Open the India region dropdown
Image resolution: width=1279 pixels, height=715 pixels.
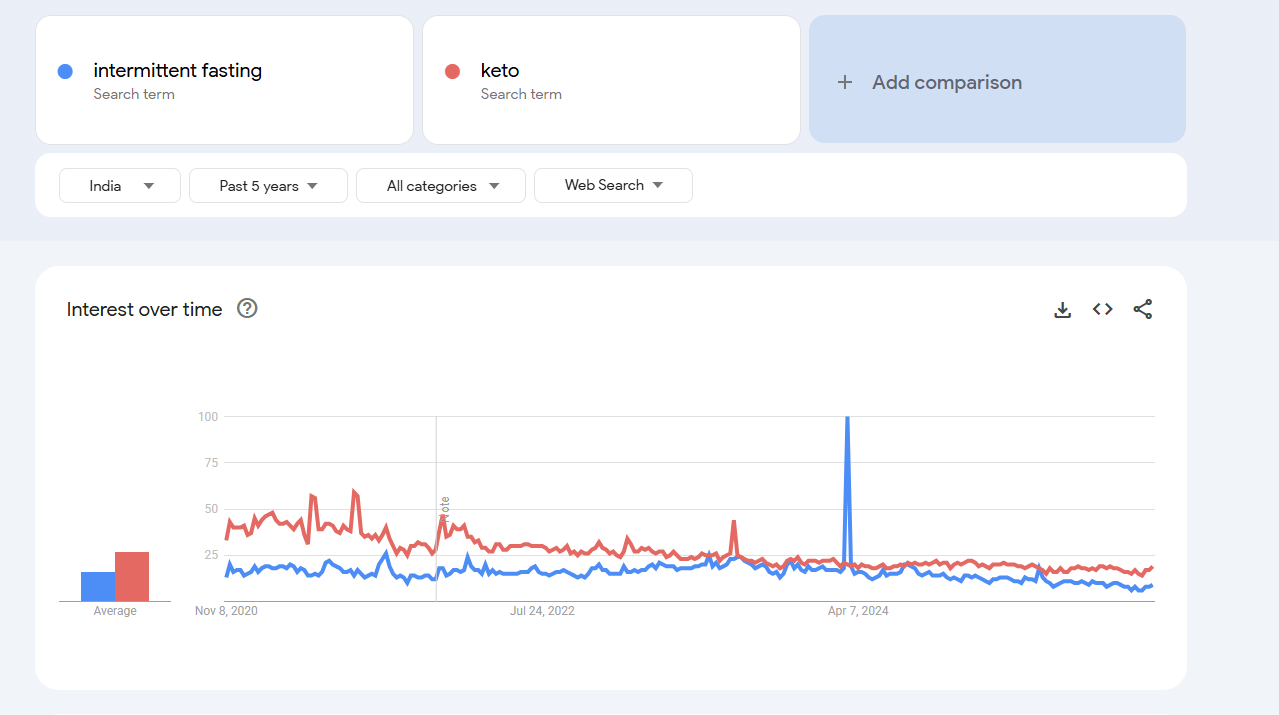tap(119, 185)
